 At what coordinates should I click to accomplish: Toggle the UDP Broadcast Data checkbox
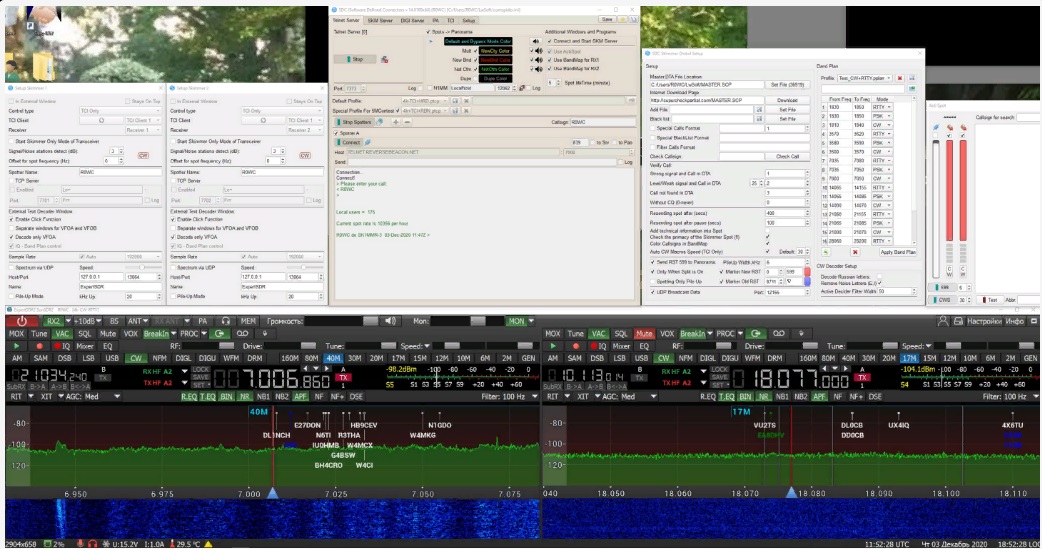tap(651, 292)
